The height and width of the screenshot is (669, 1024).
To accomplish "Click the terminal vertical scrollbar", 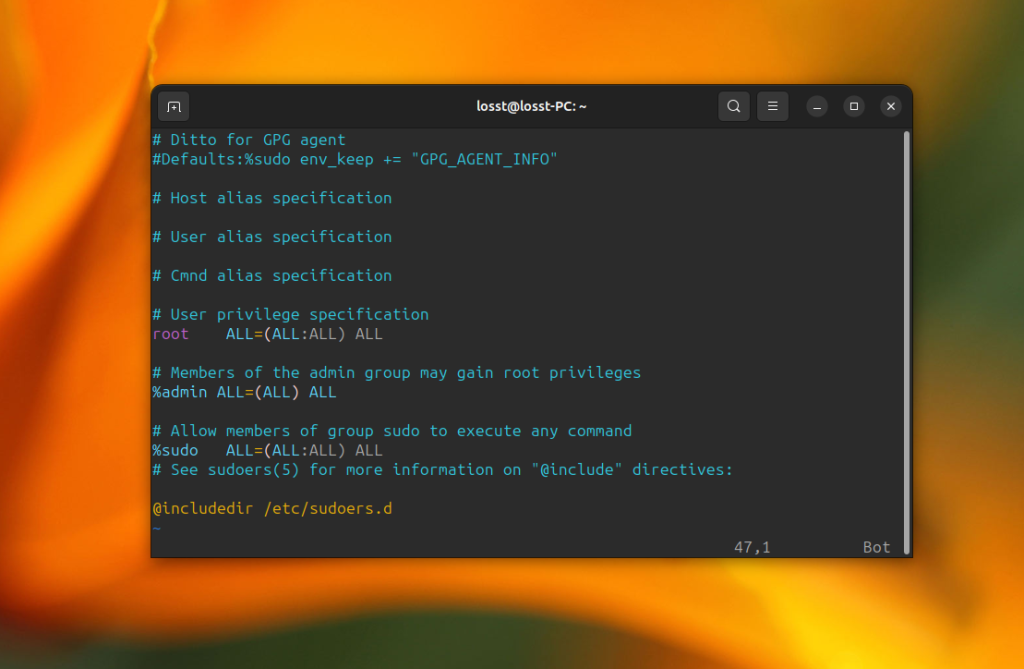I will pos(906,342).
